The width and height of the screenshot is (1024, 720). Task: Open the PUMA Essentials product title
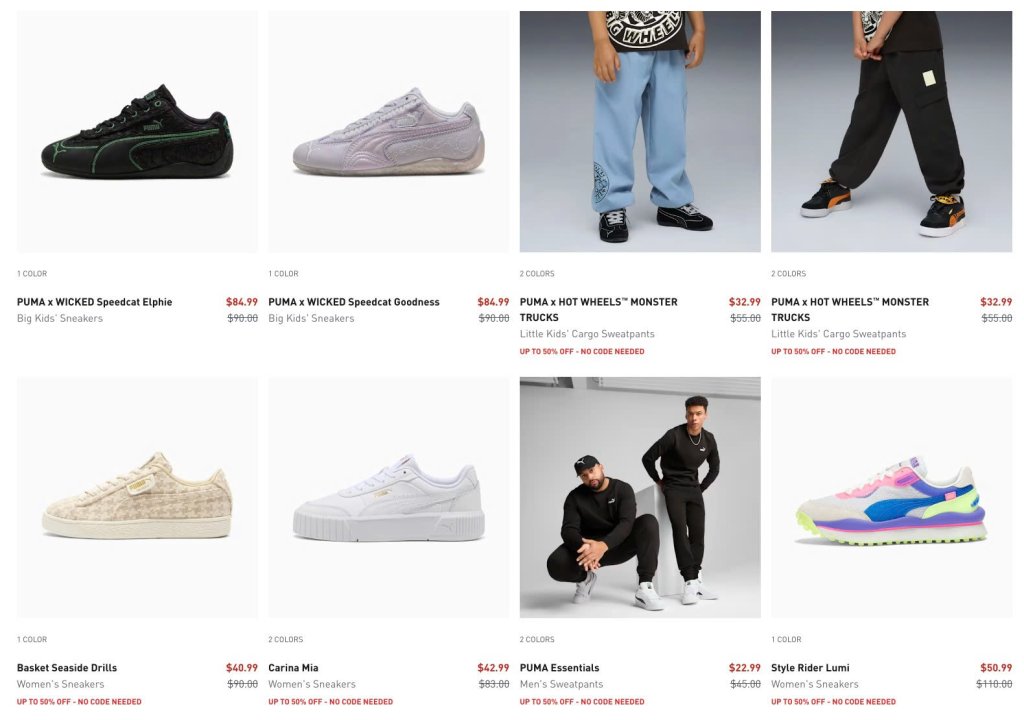coord(560,668)
